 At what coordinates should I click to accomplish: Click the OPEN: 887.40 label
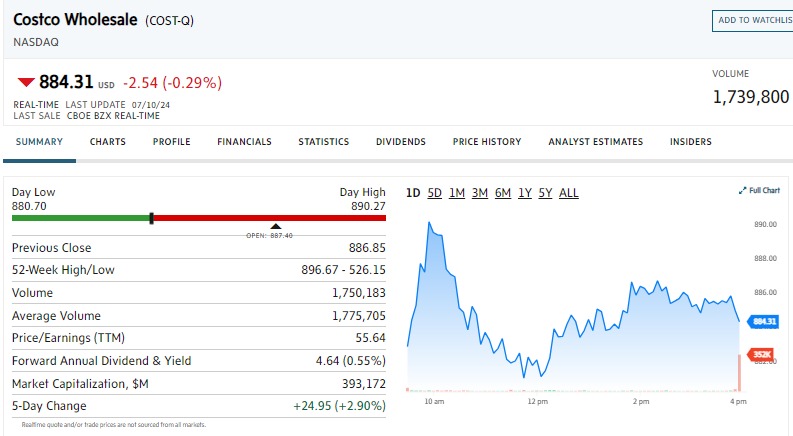pos(269,236)
